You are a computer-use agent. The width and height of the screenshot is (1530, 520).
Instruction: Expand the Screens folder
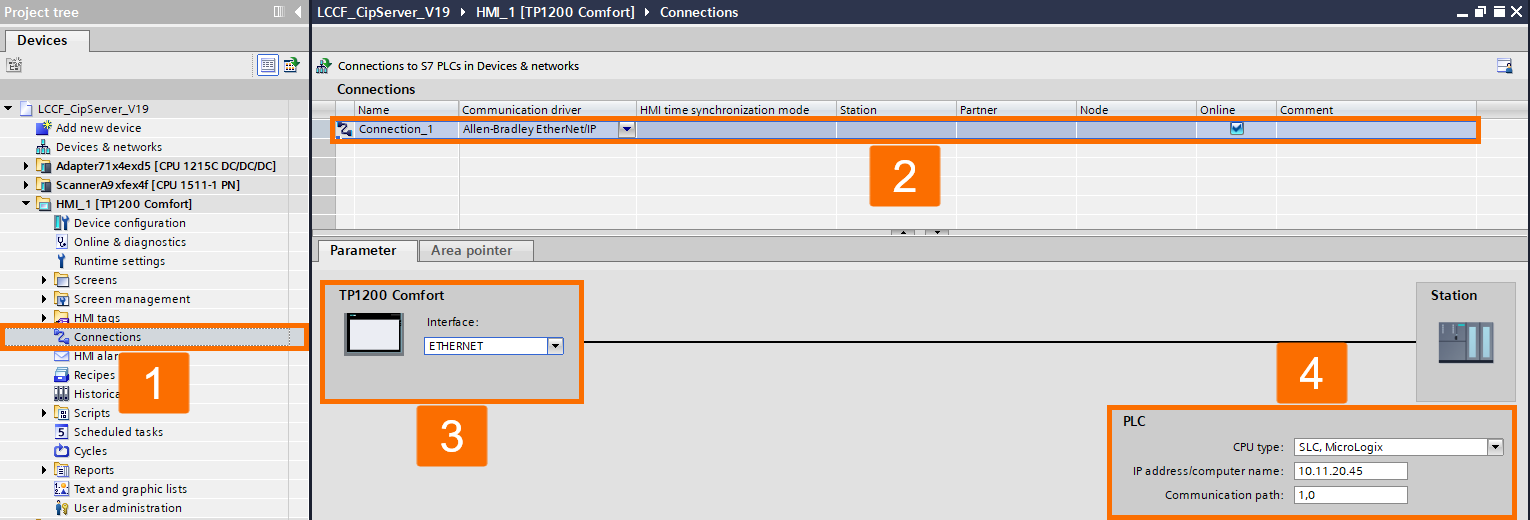pos(44,280)
